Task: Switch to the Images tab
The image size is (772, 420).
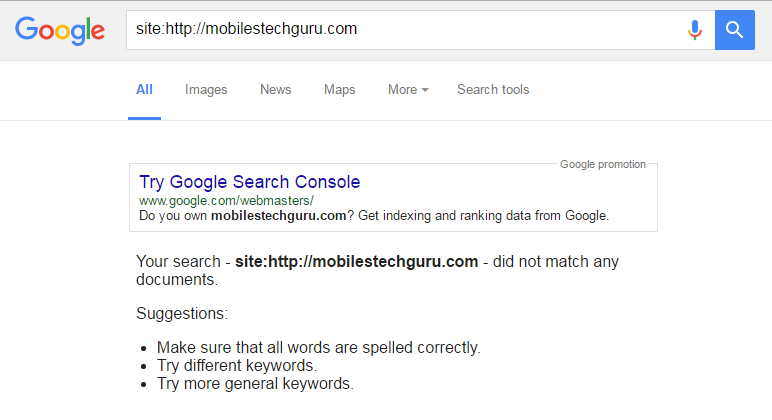Action: click(206, 90)
